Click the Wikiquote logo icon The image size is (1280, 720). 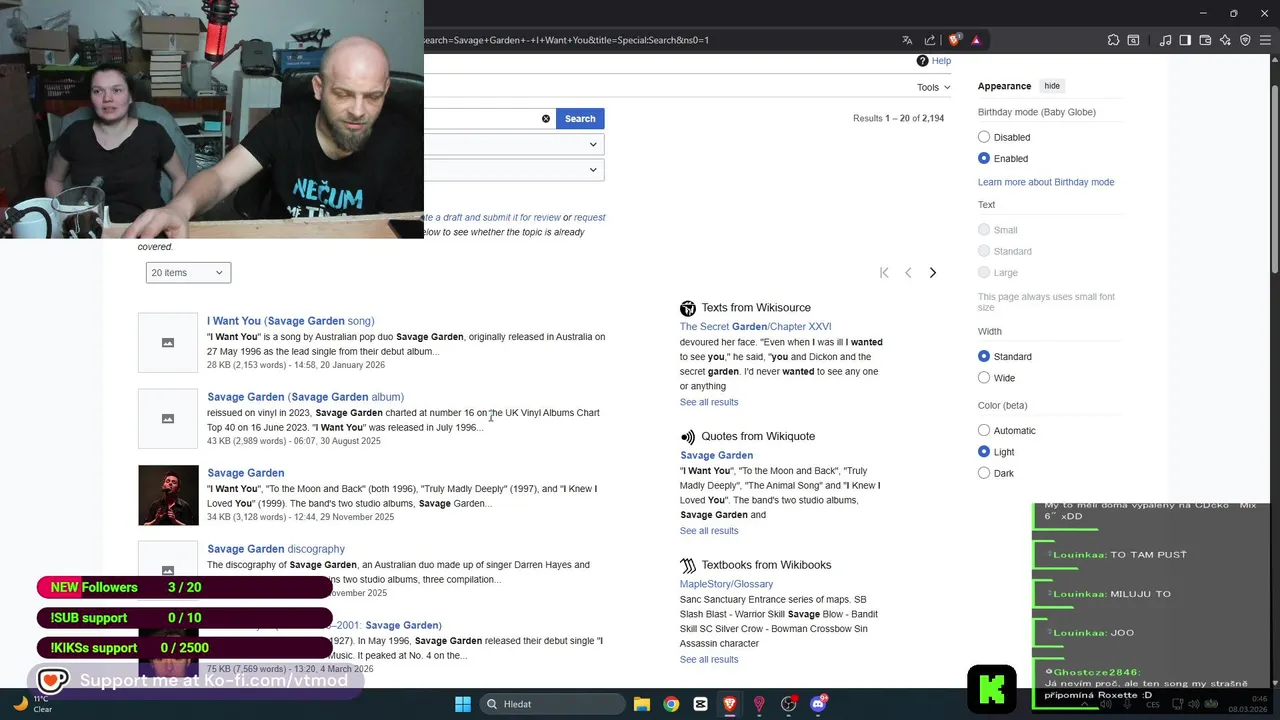click(688, 437)
